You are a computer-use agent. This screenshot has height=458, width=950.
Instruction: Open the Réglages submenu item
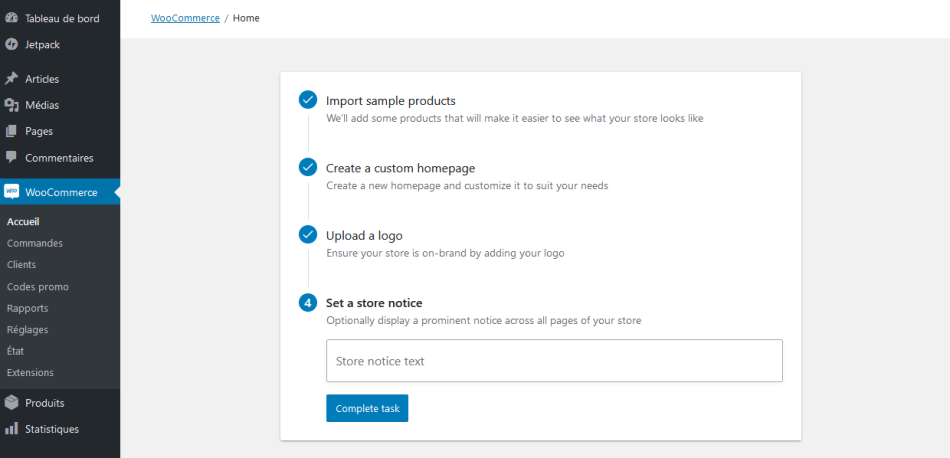(28, 330)
